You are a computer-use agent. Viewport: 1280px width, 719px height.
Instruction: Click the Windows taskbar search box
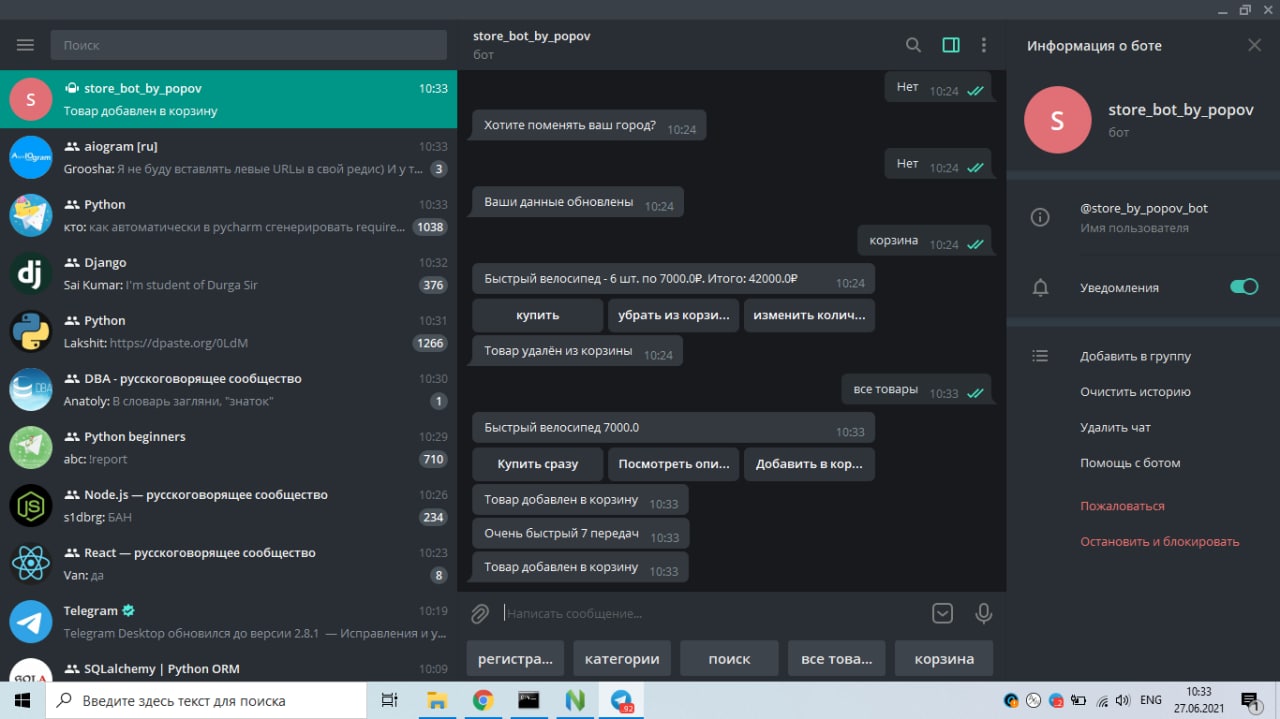207,701
